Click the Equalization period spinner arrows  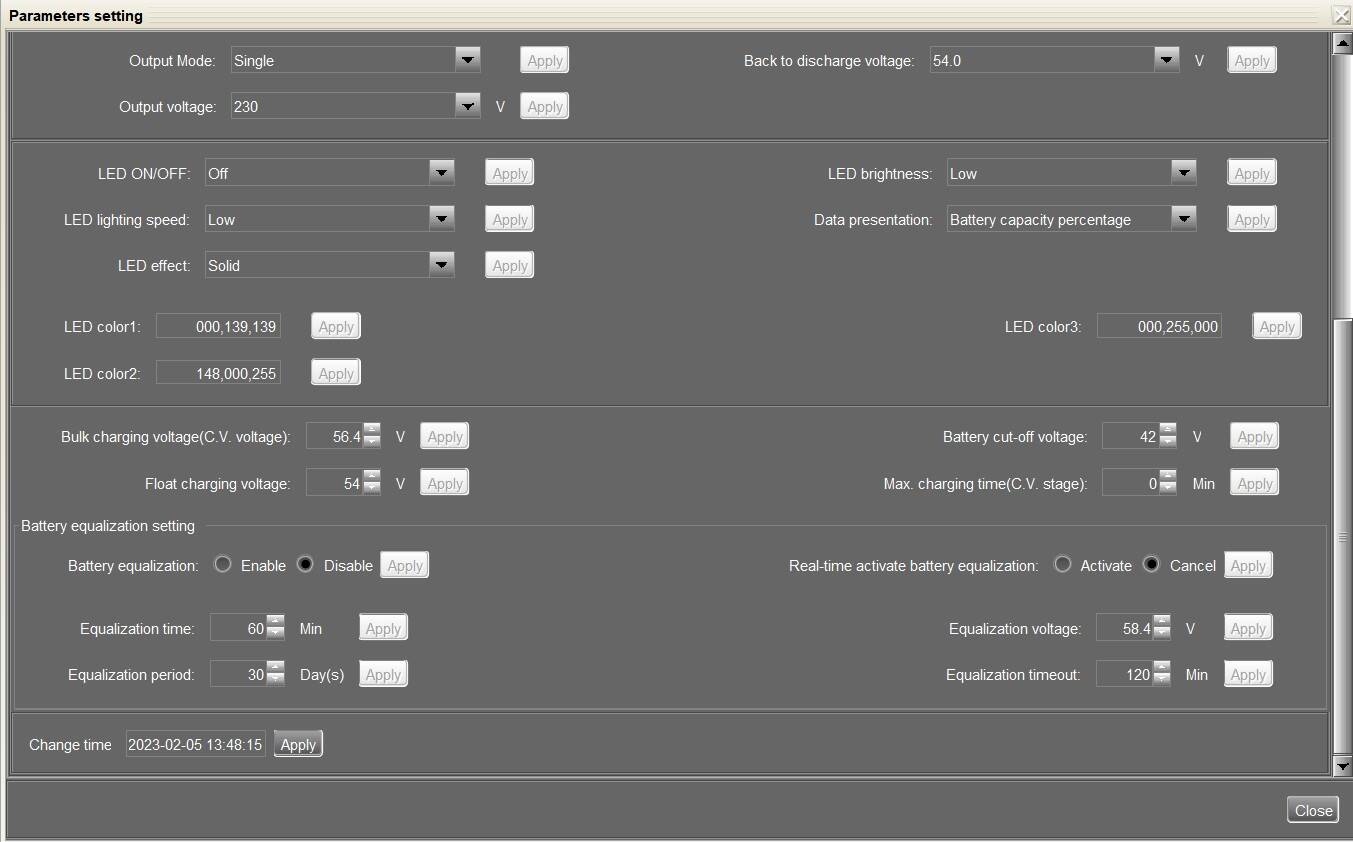276,674
